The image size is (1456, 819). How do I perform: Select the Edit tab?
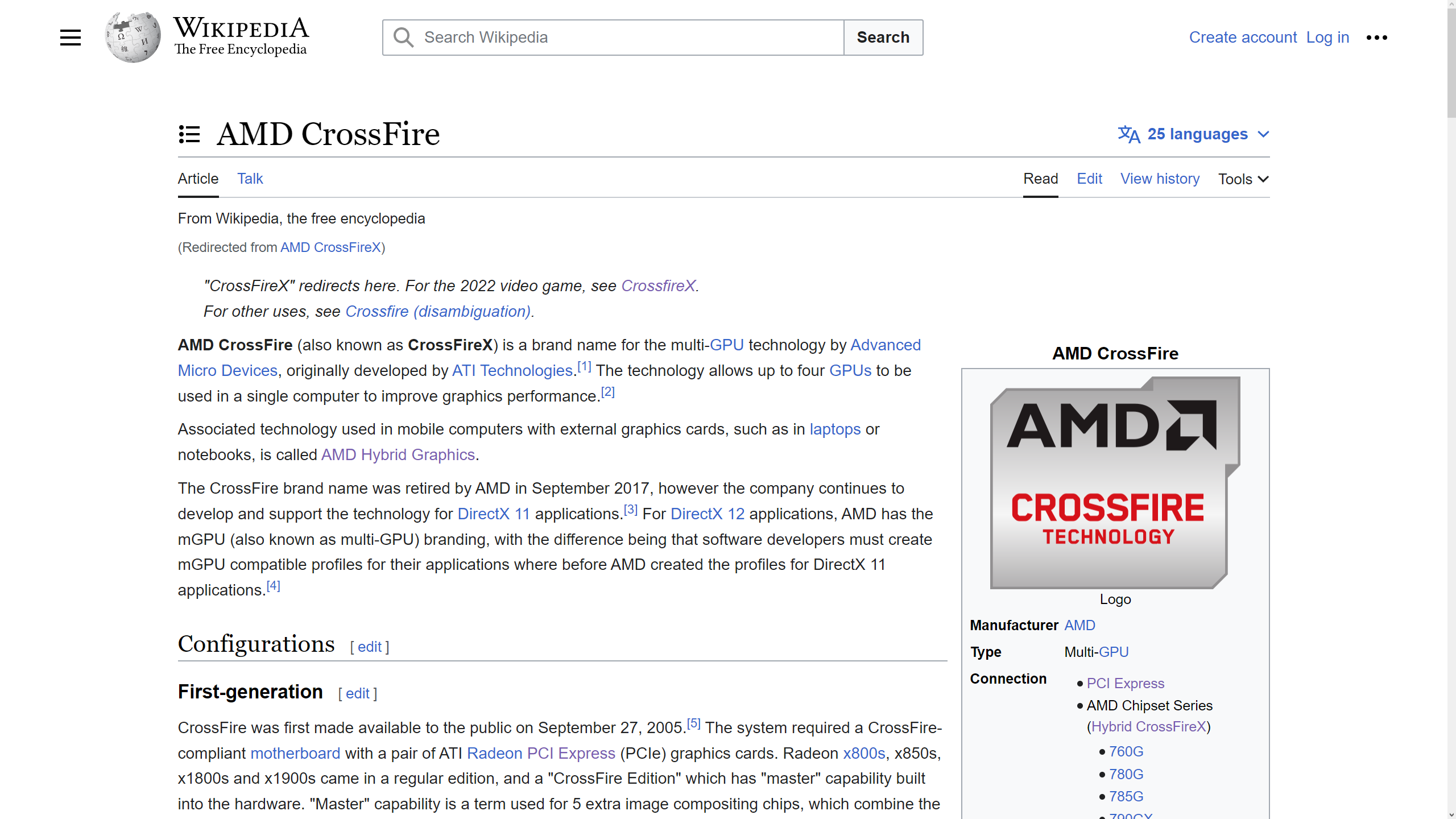[1089, 179]
